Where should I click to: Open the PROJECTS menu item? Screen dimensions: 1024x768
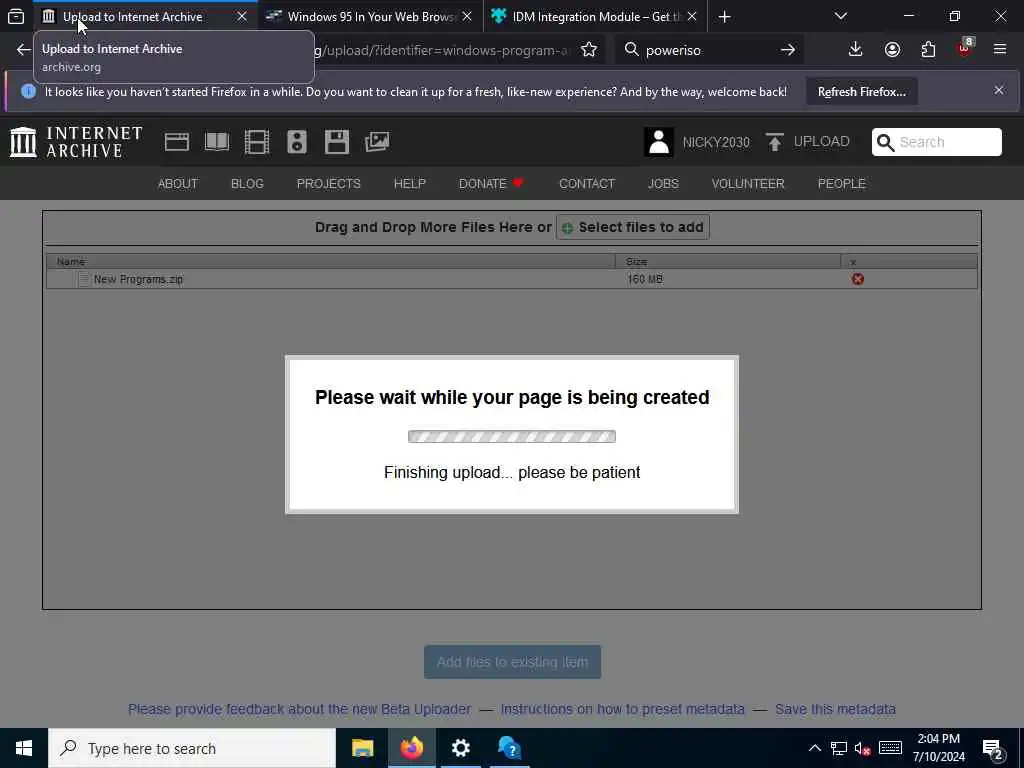click(x=328, y=184)
